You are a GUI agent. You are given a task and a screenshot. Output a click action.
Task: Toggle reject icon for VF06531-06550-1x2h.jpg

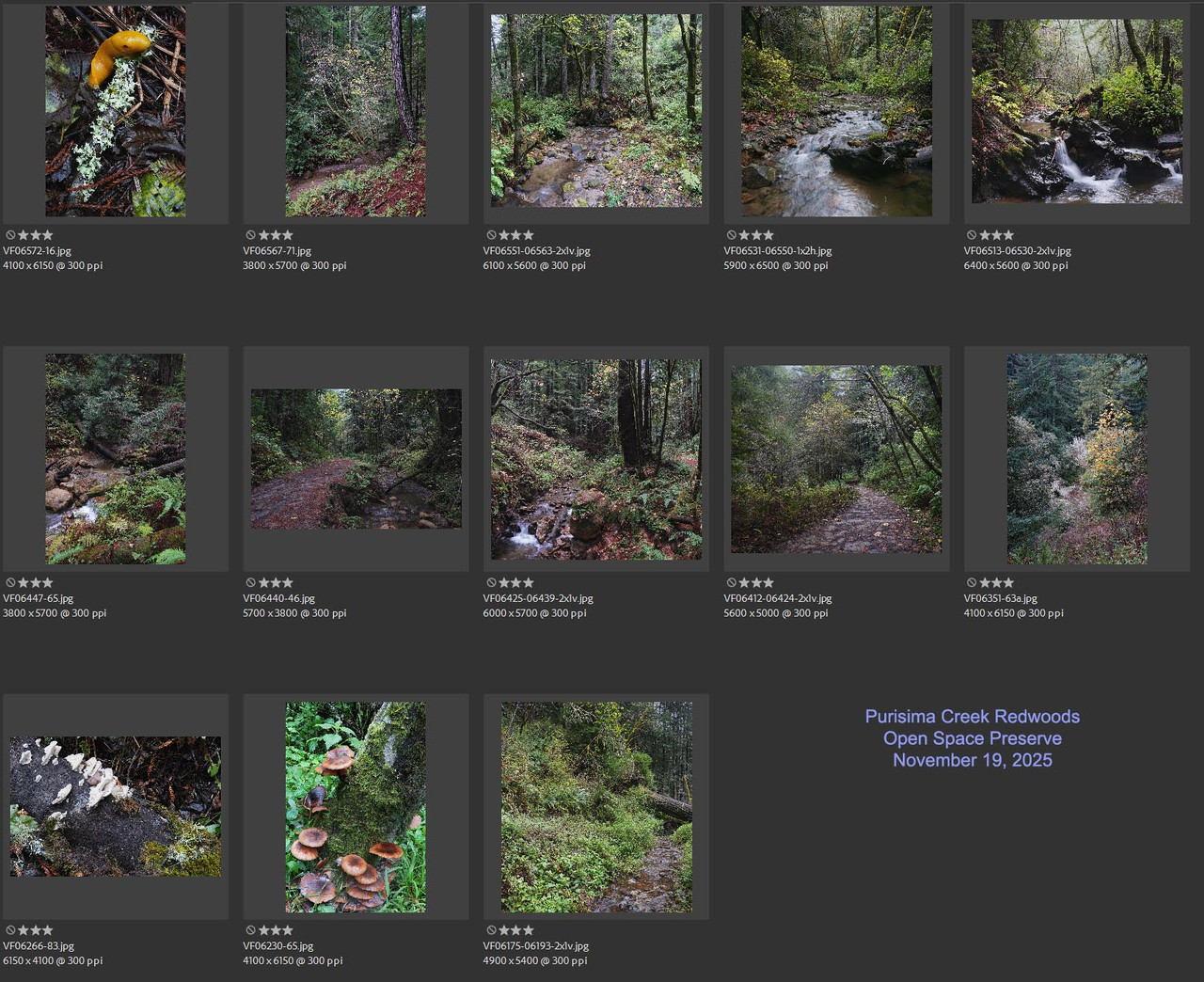tap(732, 235)
